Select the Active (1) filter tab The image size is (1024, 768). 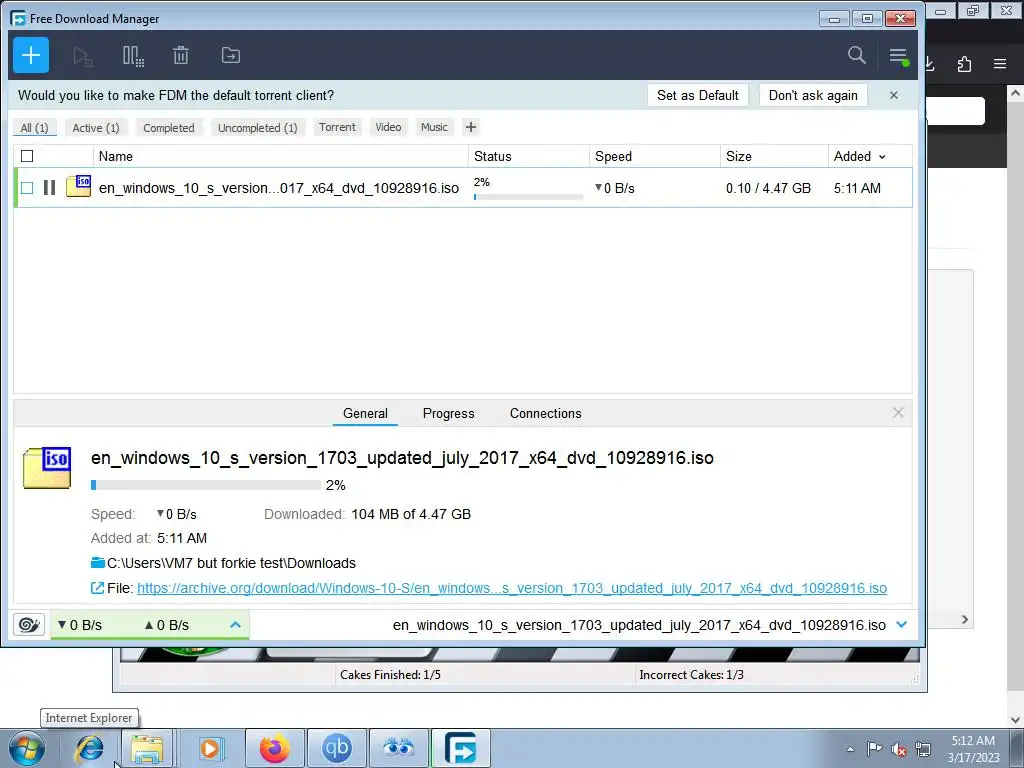click(96, 127)
